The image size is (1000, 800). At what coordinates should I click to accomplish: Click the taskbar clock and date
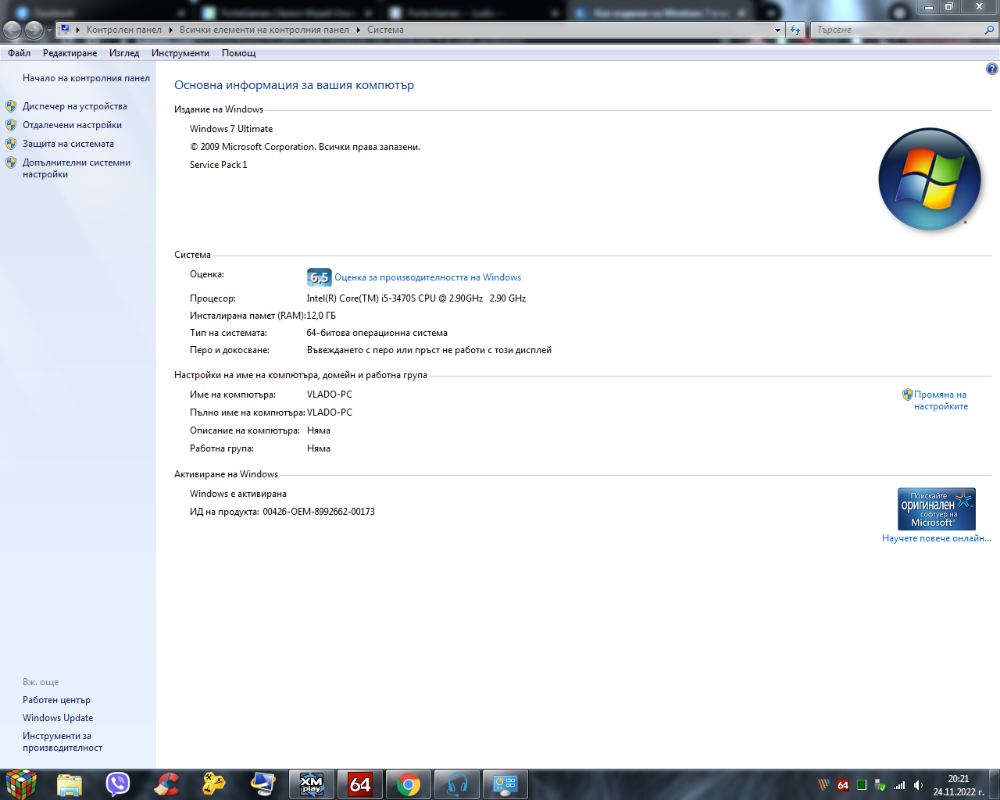coord(958,785)
